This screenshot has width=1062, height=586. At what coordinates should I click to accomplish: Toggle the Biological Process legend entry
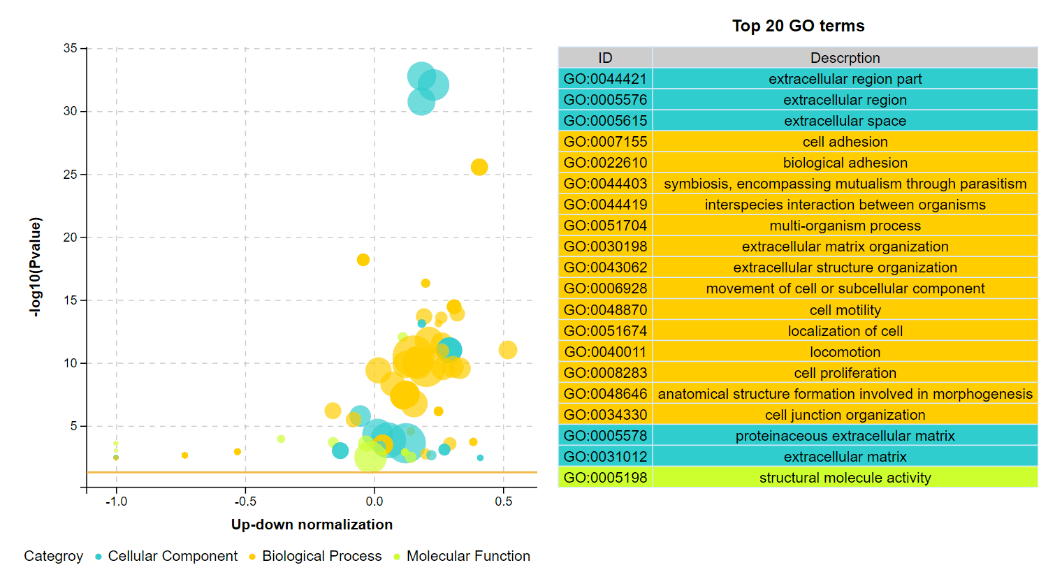316,556
